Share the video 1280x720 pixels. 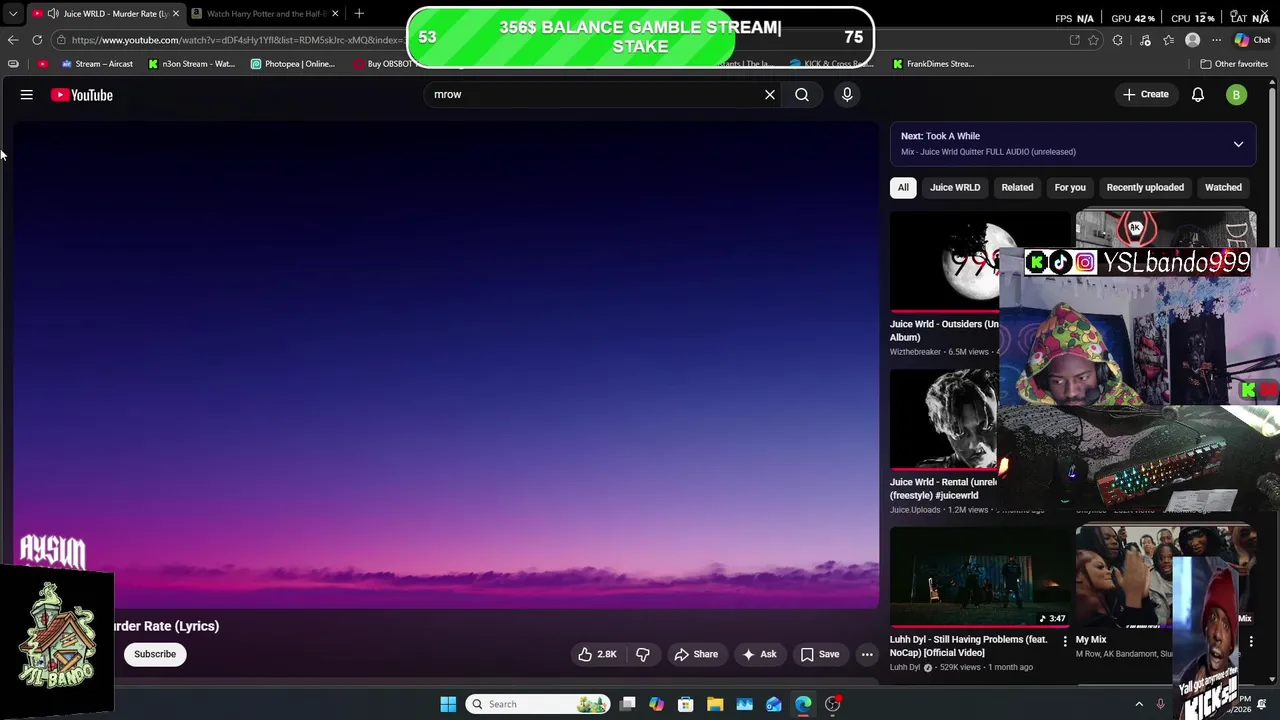[x=696, y=654]
